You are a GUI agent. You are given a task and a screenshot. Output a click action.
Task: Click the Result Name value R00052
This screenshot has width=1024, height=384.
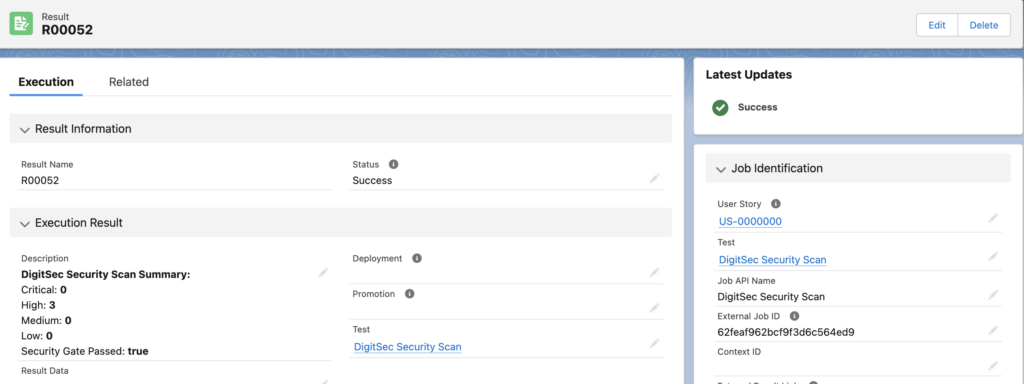pos(40,180)
